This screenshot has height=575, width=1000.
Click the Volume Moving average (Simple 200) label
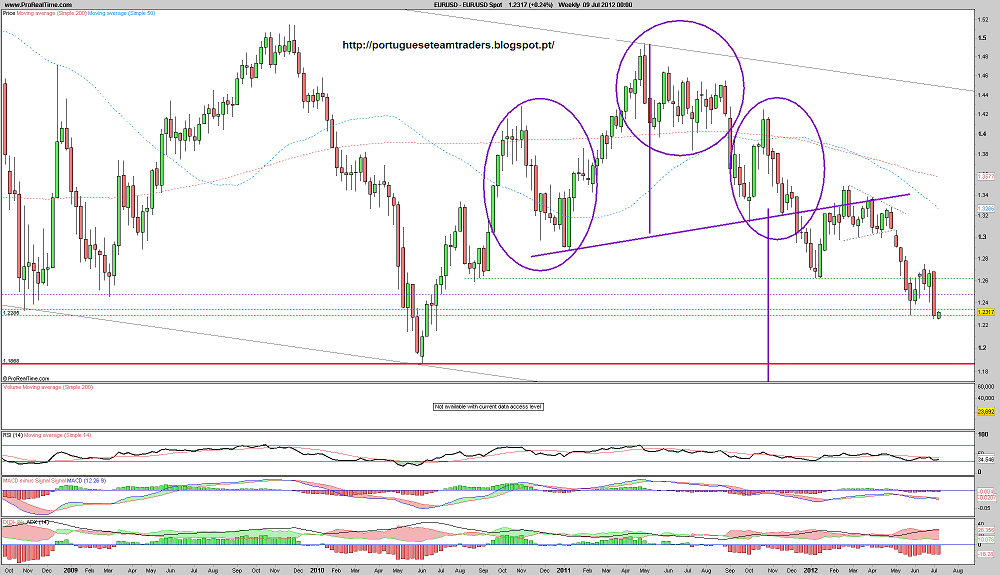tap(48, 387)
